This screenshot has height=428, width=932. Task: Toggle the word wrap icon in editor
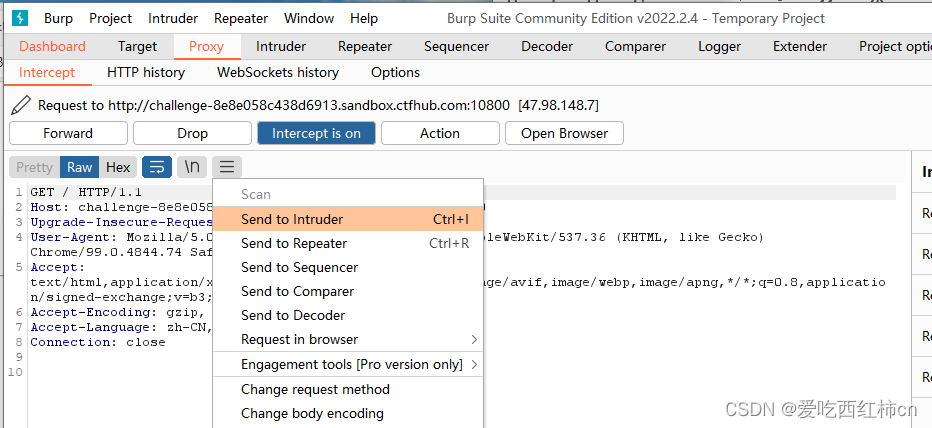coord(157,167)
